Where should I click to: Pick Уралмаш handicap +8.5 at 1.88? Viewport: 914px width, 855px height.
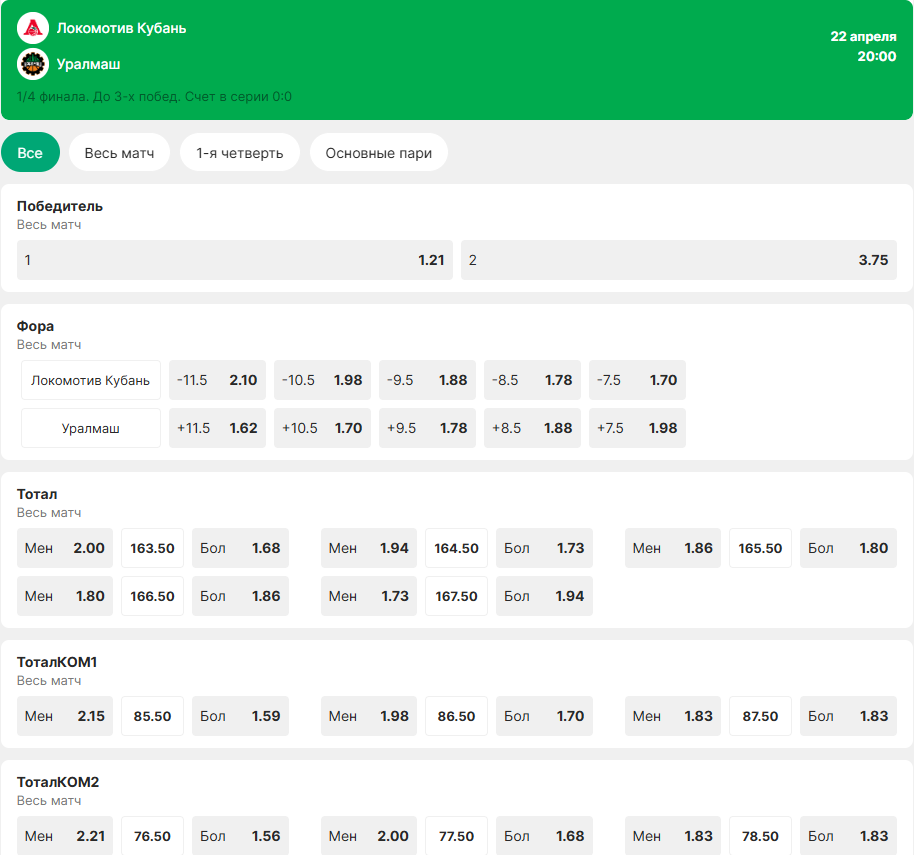click(x=532, y=428)
